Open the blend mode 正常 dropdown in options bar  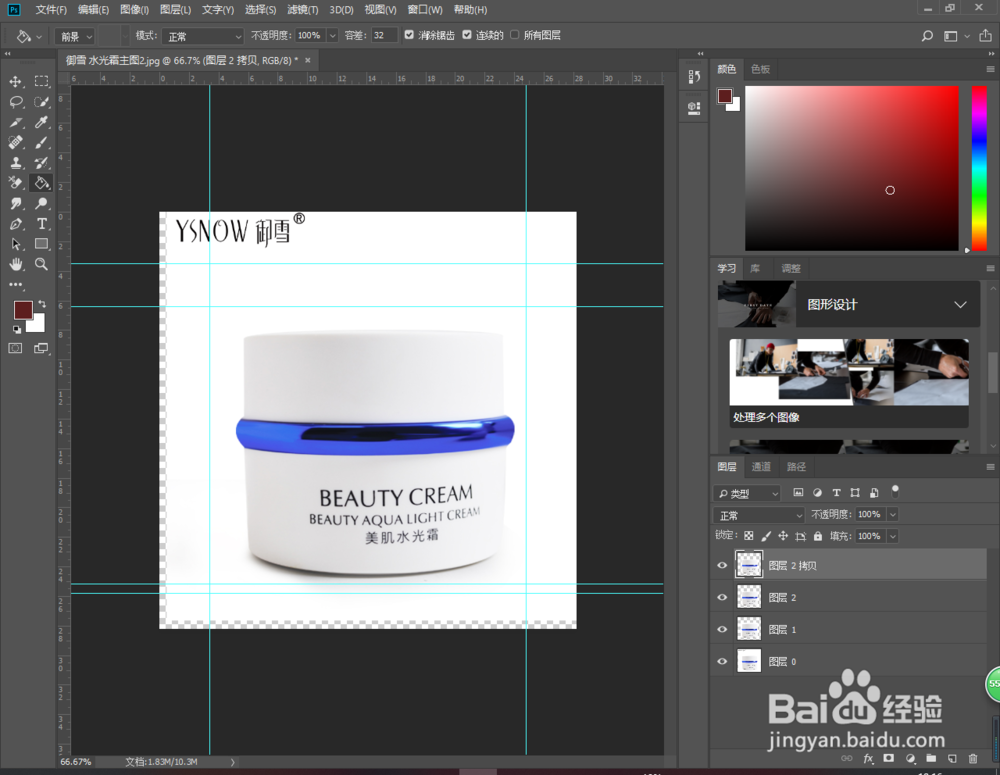tap(203, 36)
